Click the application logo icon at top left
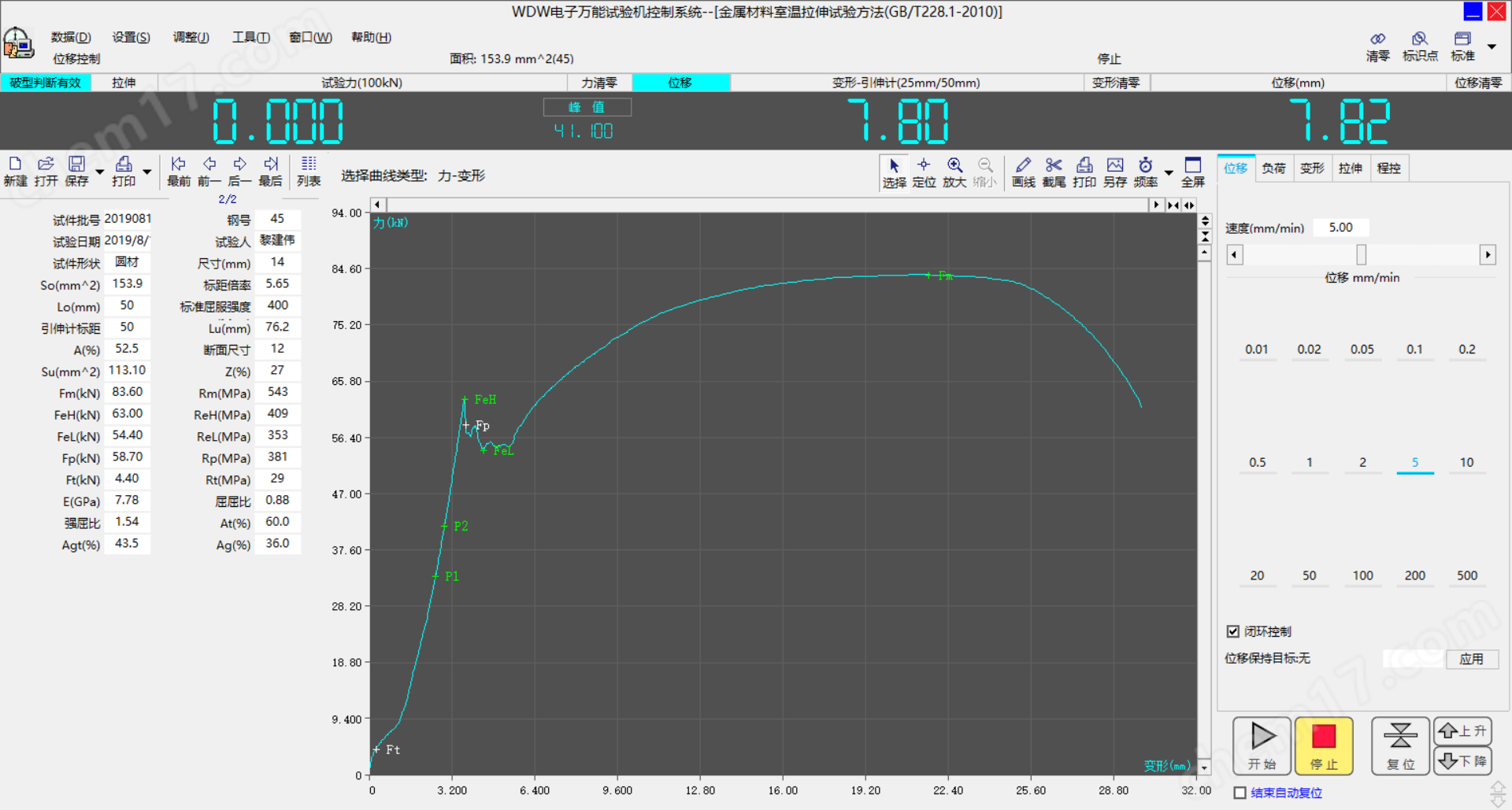The height and width of the screenshot is (810, 1512). pos(18,43)
